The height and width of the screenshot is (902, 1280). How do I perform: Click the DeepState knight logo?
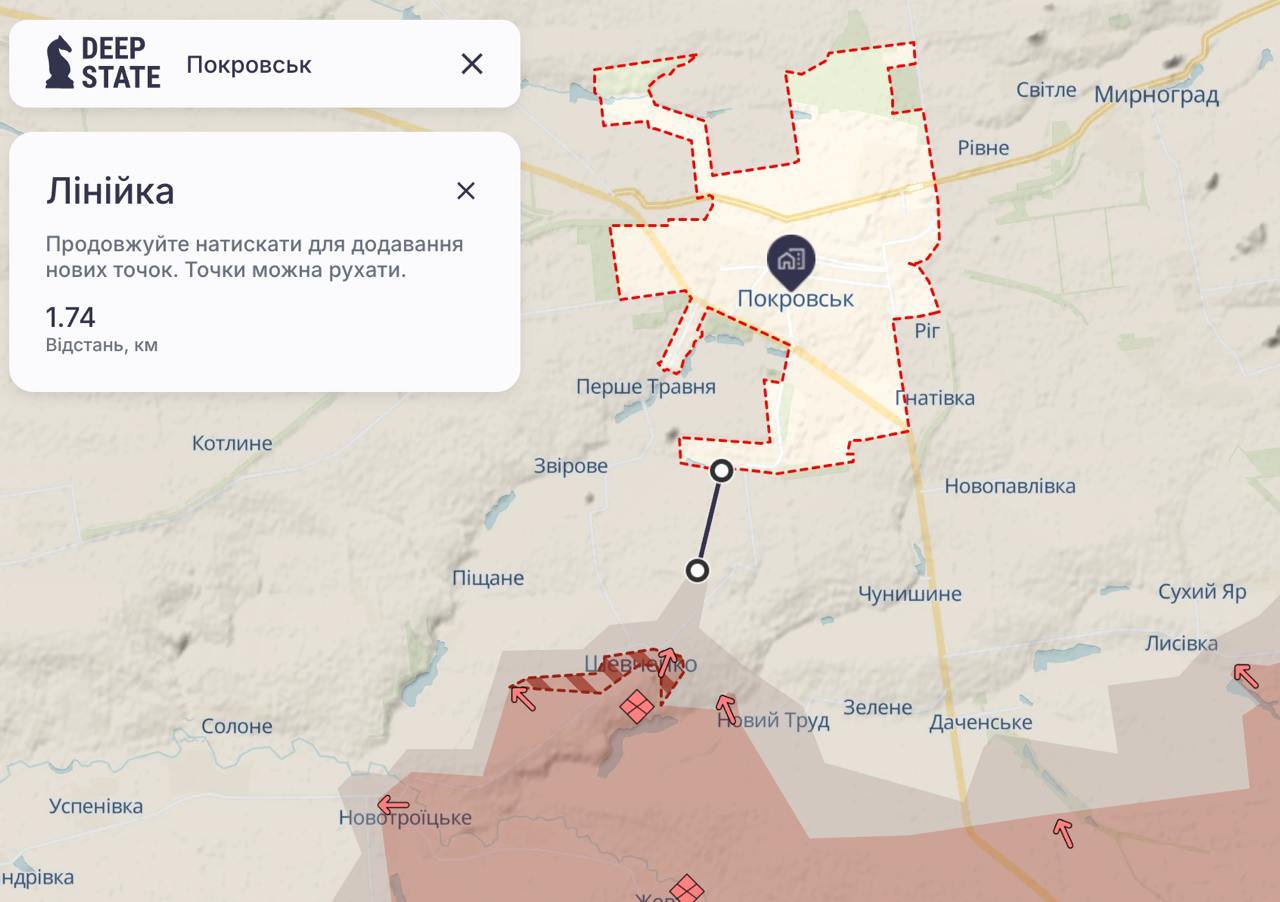60,63
